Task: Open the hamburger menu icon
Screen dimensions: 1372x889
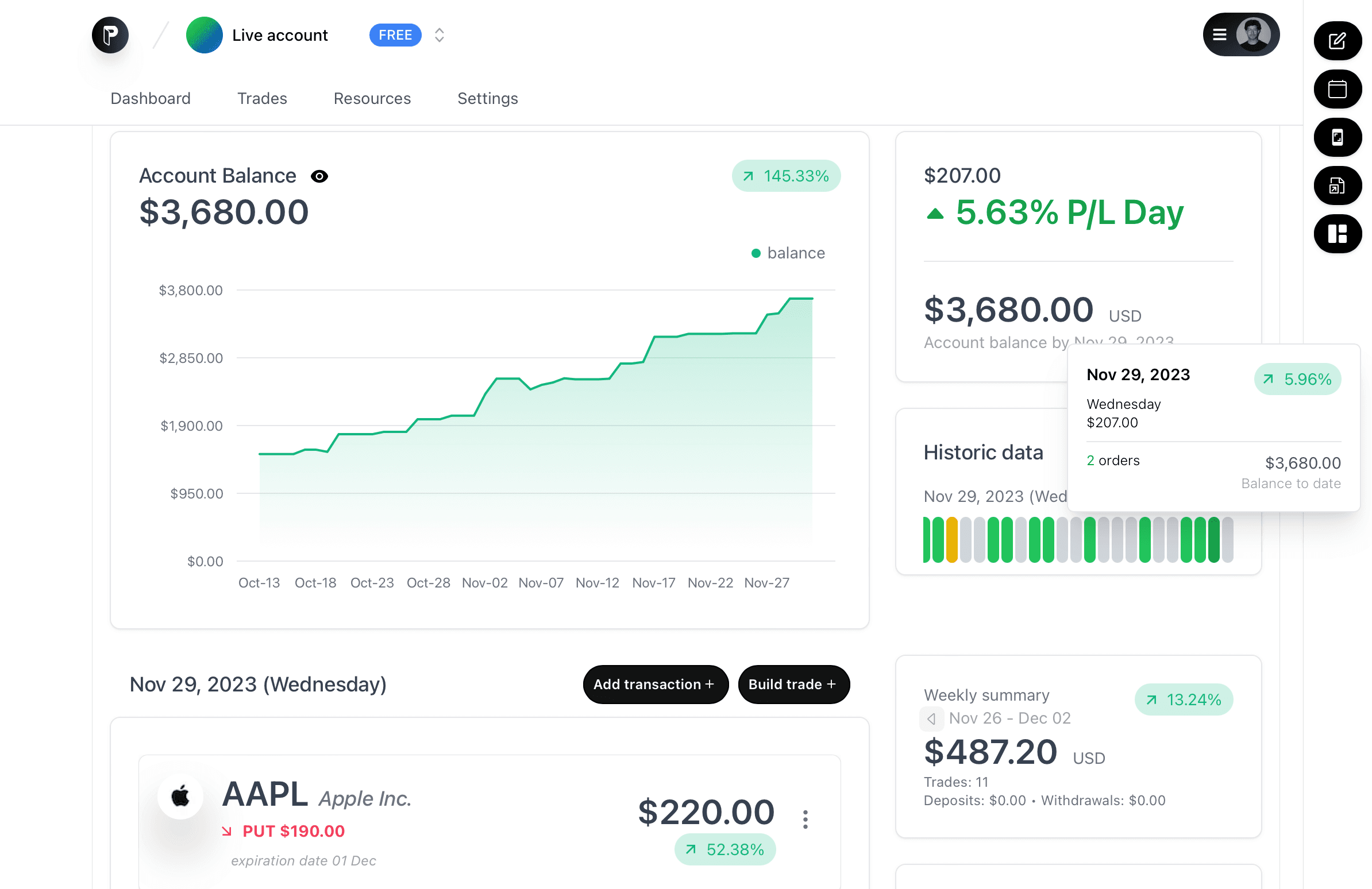Action: point(1219,35)
